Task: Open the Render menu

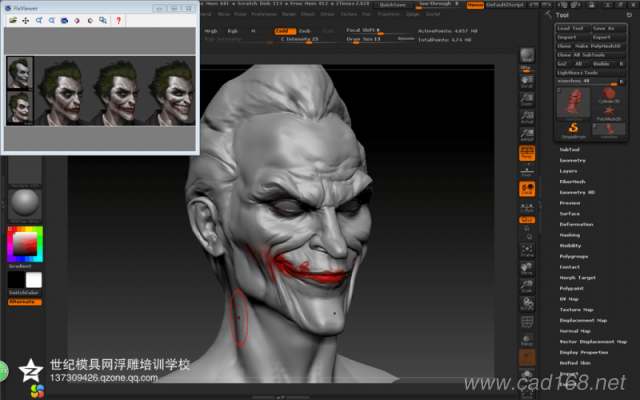Action: tap(289, 14)
